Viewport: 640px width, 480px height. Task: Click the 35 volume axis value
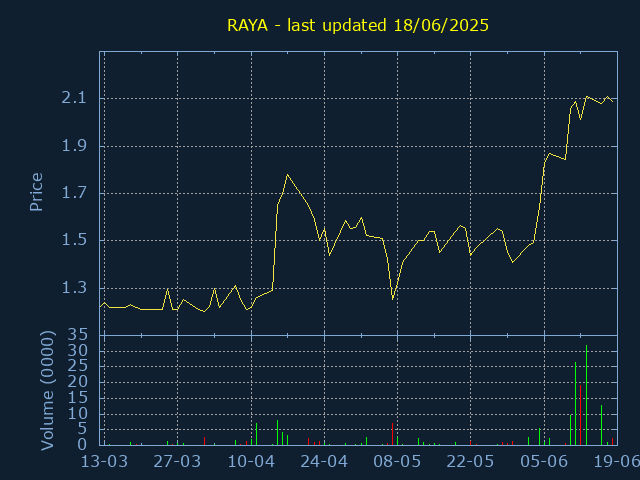pos(78,336)
